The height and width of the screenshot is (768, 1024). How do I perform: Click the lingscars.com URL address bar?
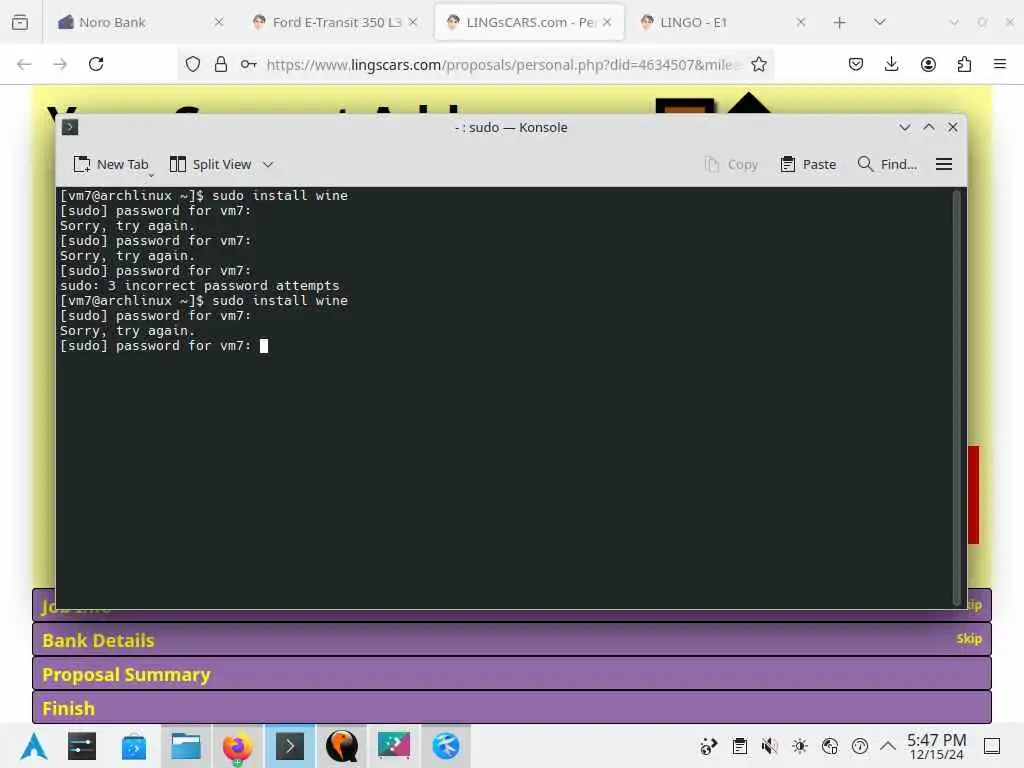click(503, 65)
